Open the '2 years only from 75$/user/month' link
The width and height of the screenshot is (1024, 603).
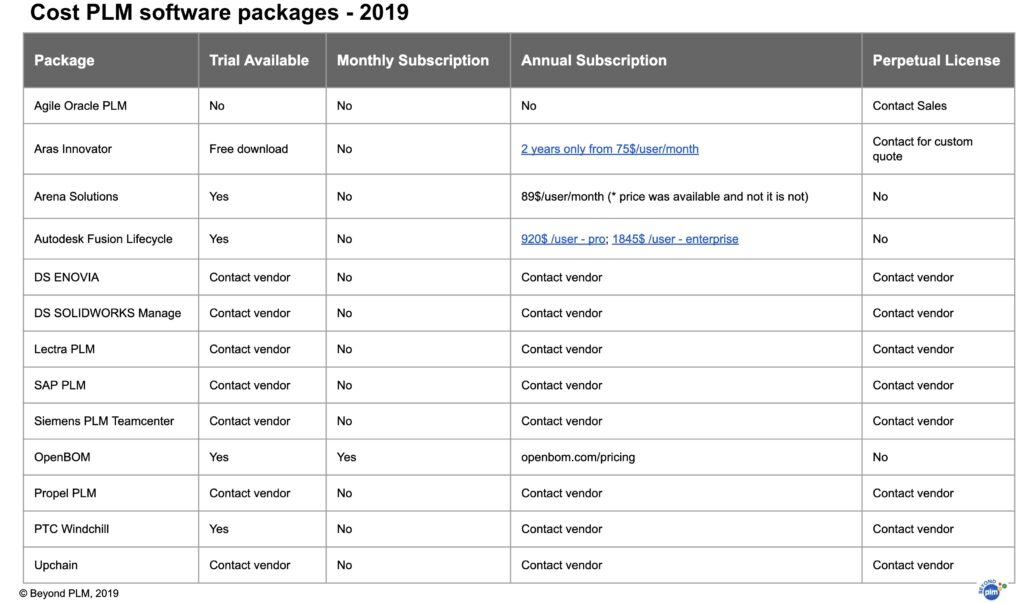[x=609, y=149]
